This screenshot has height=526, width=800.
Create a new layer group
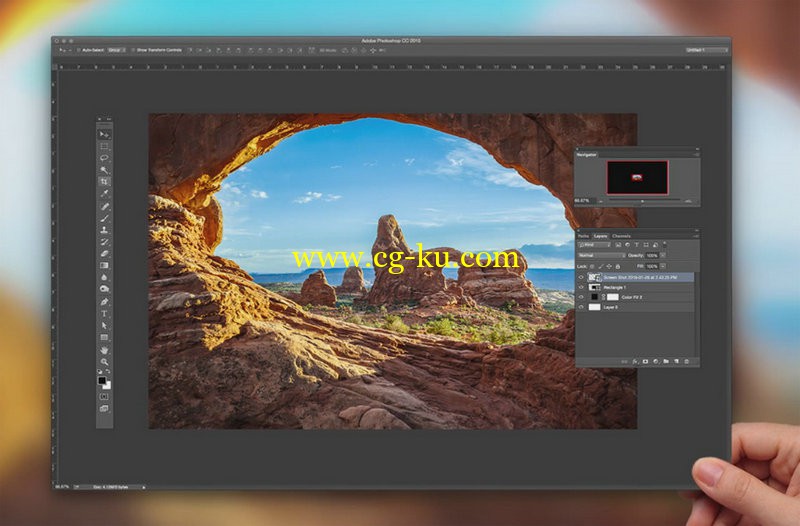(x=666, y=361)
